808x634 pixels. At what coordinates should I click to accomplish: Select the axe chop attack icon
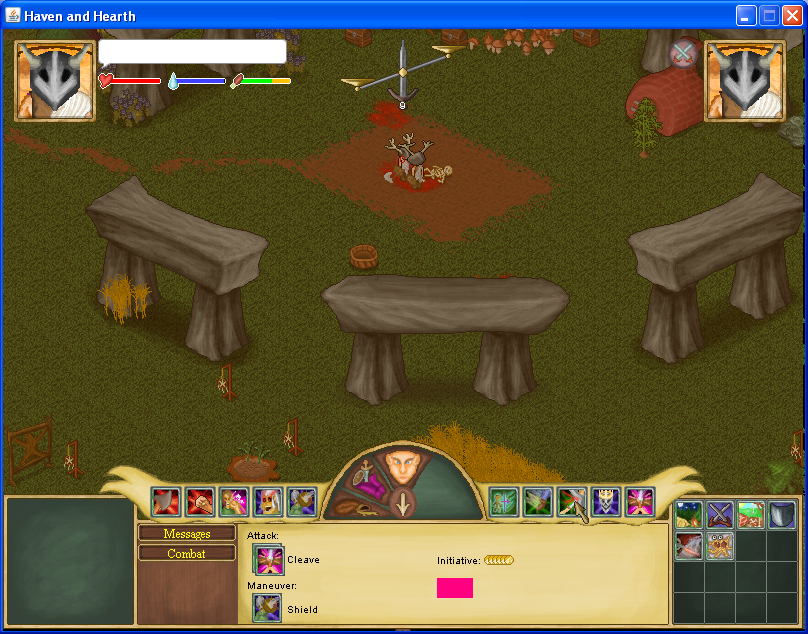pos(166,502)
